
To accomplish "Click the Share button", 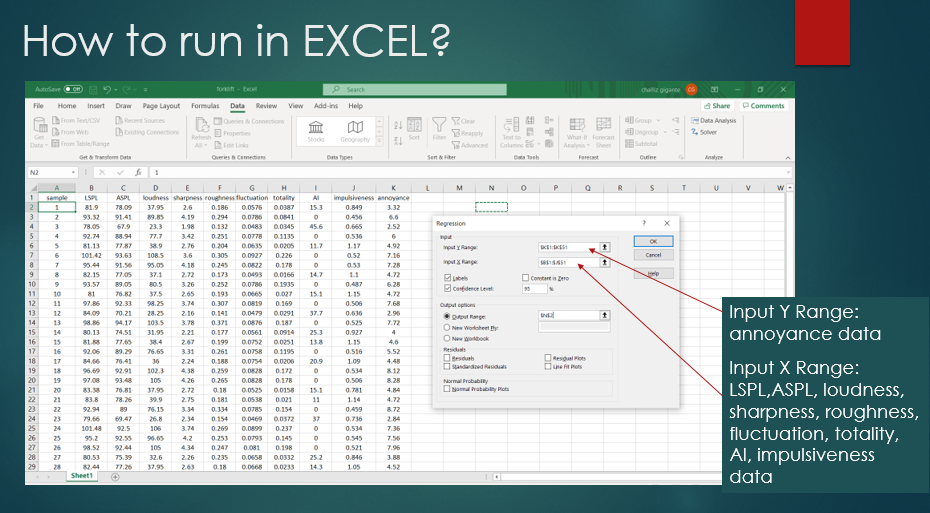I will (717, 106).
